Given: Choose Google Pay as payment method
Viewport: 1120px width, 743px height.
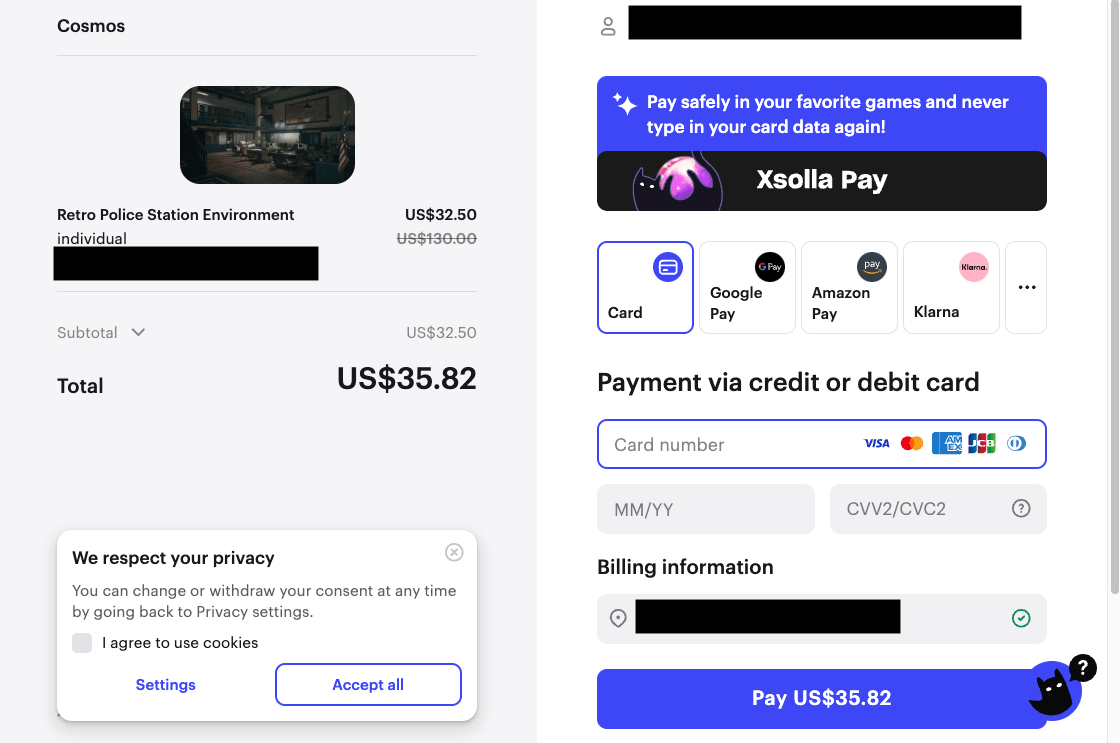Looking at the screenshot, I should 747,287.
